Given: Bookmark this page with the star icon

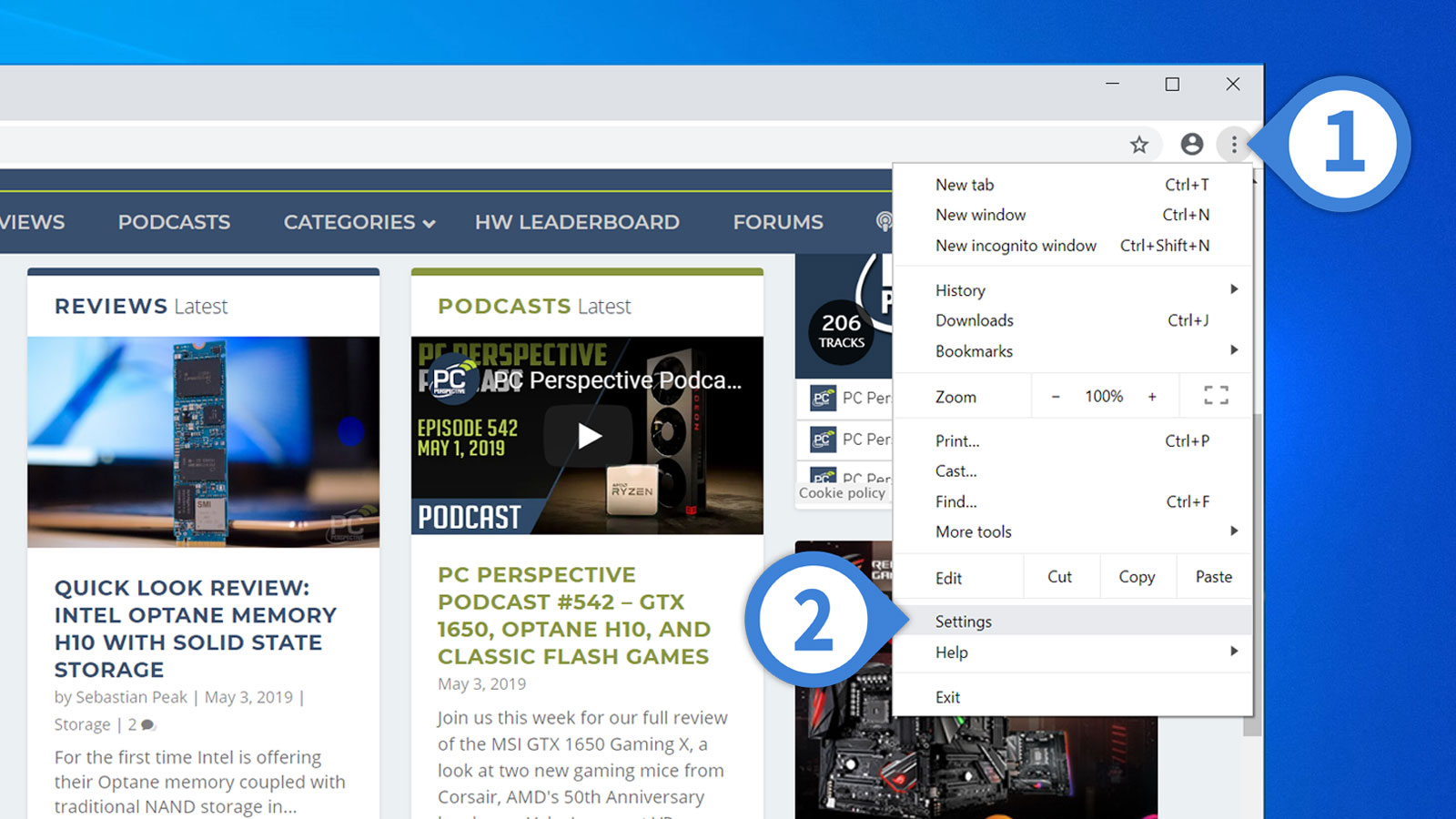Looking at the screenshot, I should click(x=1138, y=145).
